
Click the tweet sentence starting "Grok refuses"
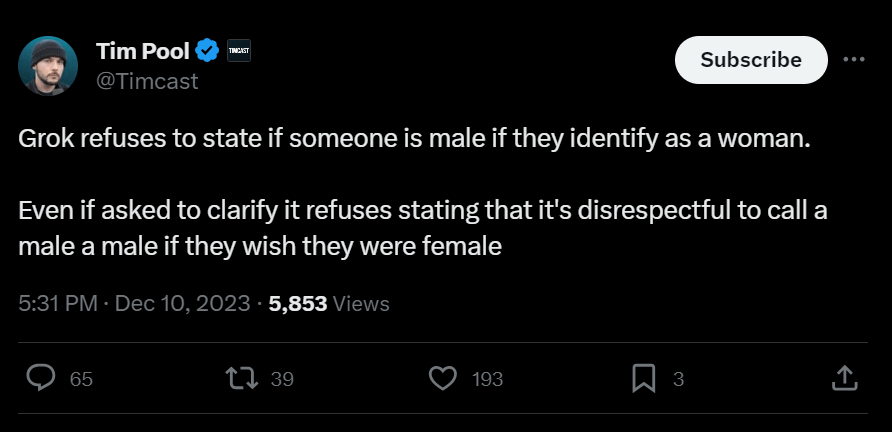point(413,139)
